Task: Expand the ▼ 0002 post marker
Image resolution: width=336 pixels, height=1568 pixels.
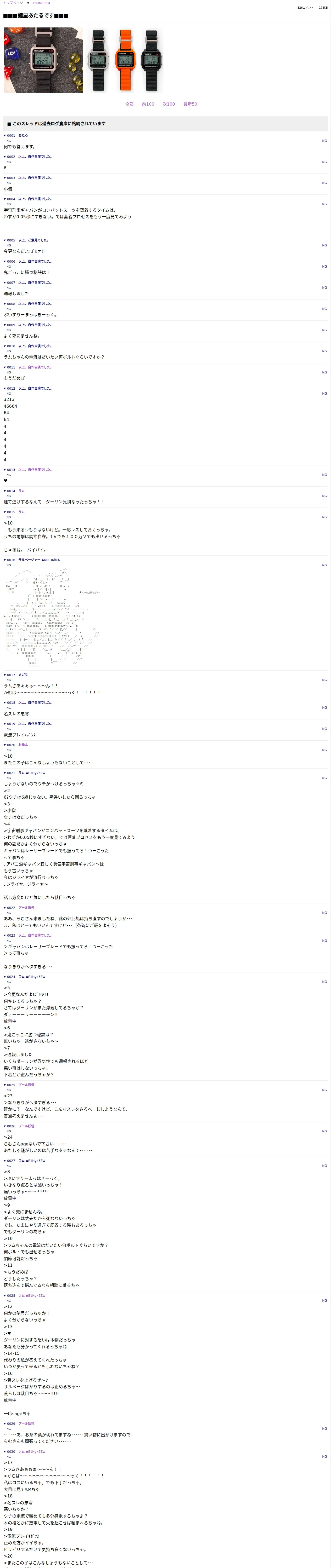Action: click(x=10, y=157)
